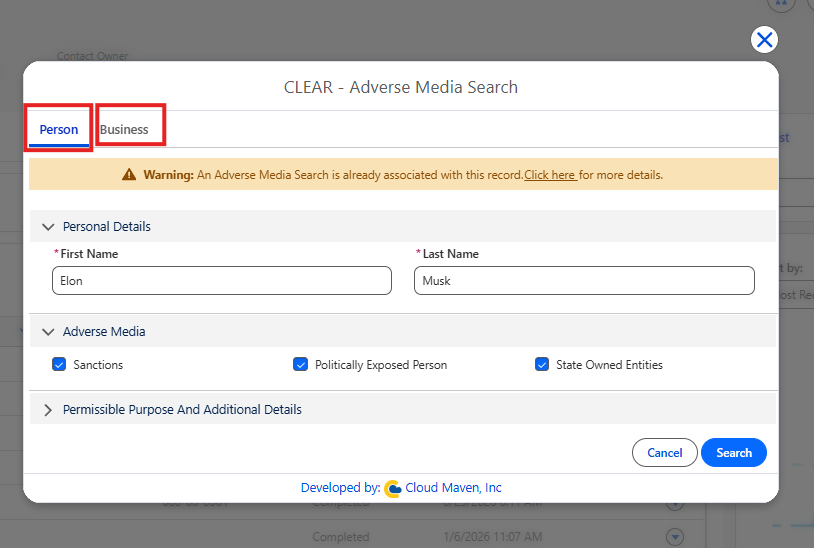Image resolution: width=814 pixels, height=548 pixels.
Task: Open row menu for 1/6/2026 11:07 AM
Action: (x=675, y=537)
